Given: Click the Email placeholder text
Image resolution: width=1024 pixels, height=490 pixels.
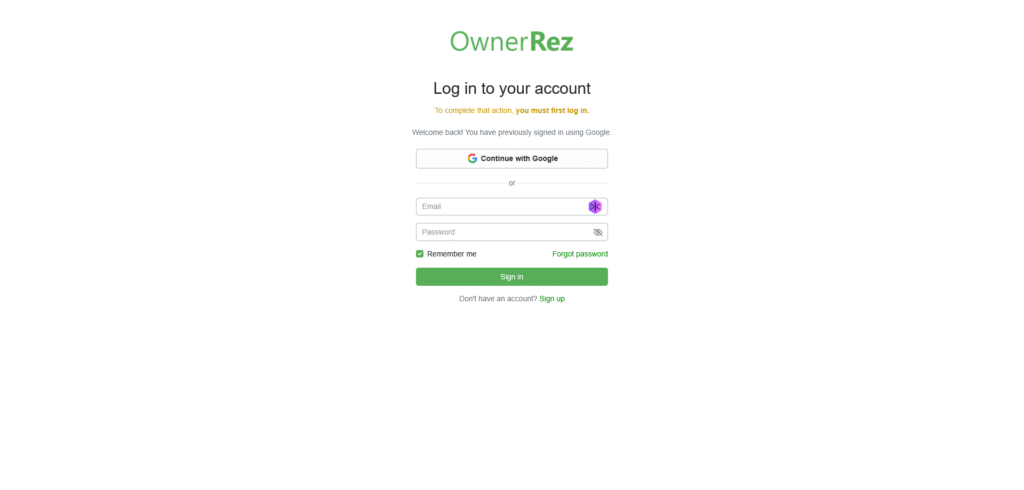Looking at the screenshot, I should (x=432, y=206).
